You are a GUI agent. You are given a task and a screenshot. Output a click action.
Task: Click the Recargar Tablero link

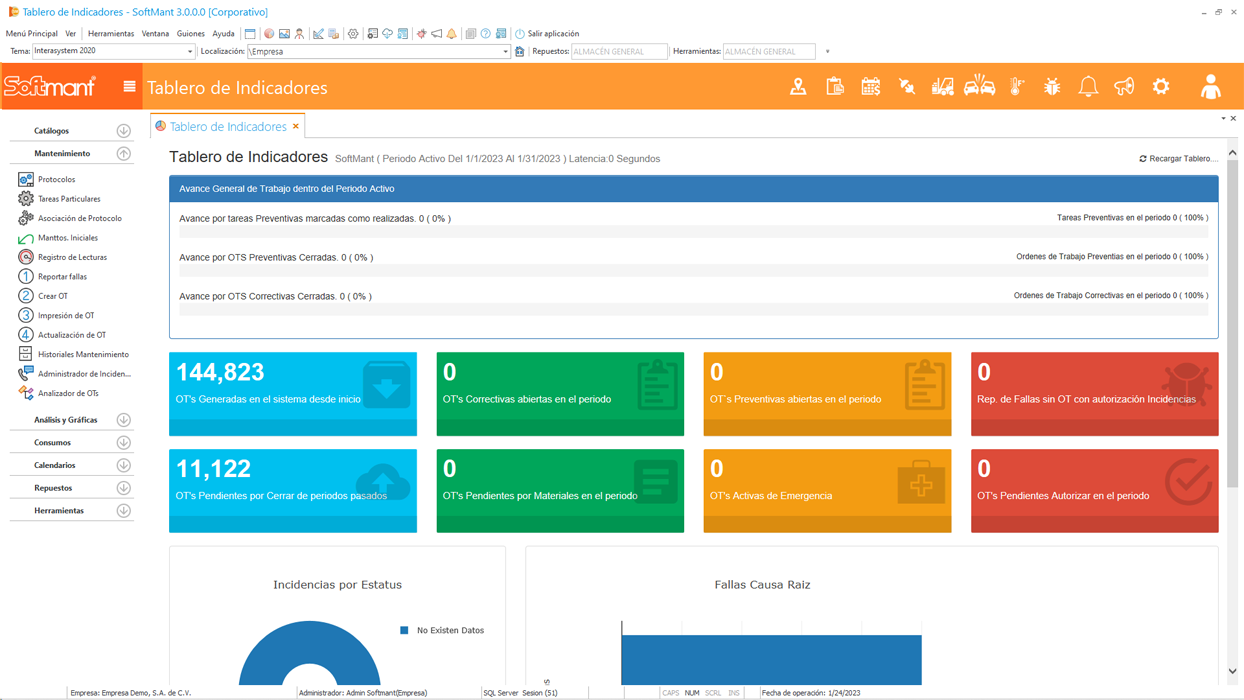[1178, 159]
